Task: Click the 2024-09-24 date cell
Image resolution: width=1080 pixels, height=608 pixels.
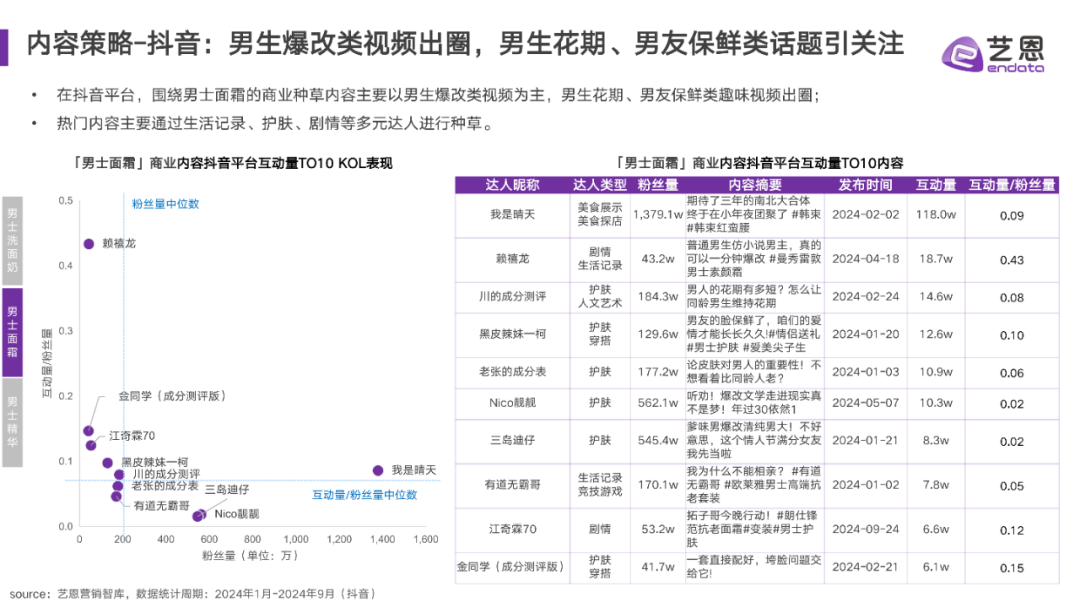Action: tap(866, 529)
